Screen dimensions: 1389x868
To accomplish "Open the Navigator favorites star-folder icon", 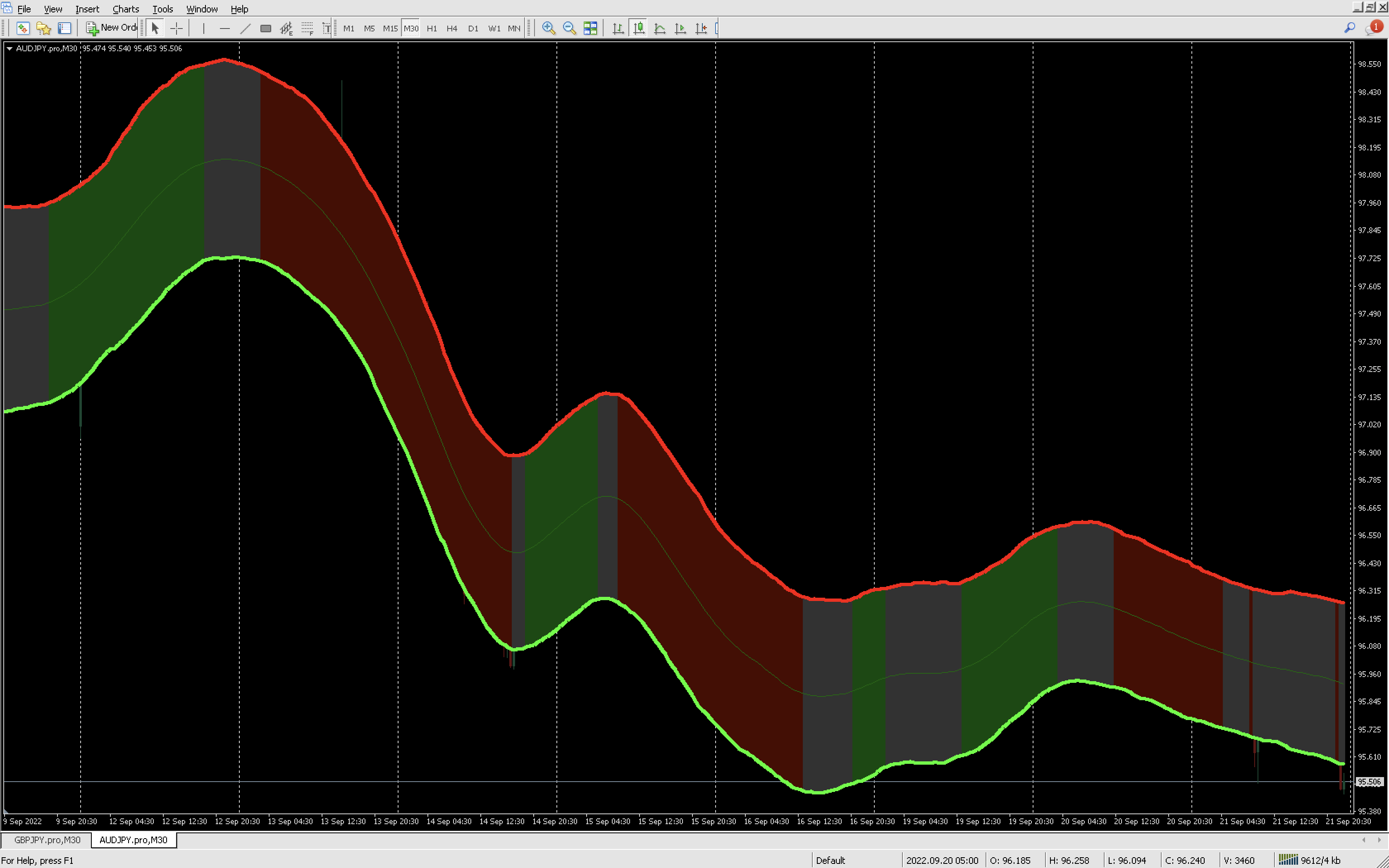I will tap(44, 28).
